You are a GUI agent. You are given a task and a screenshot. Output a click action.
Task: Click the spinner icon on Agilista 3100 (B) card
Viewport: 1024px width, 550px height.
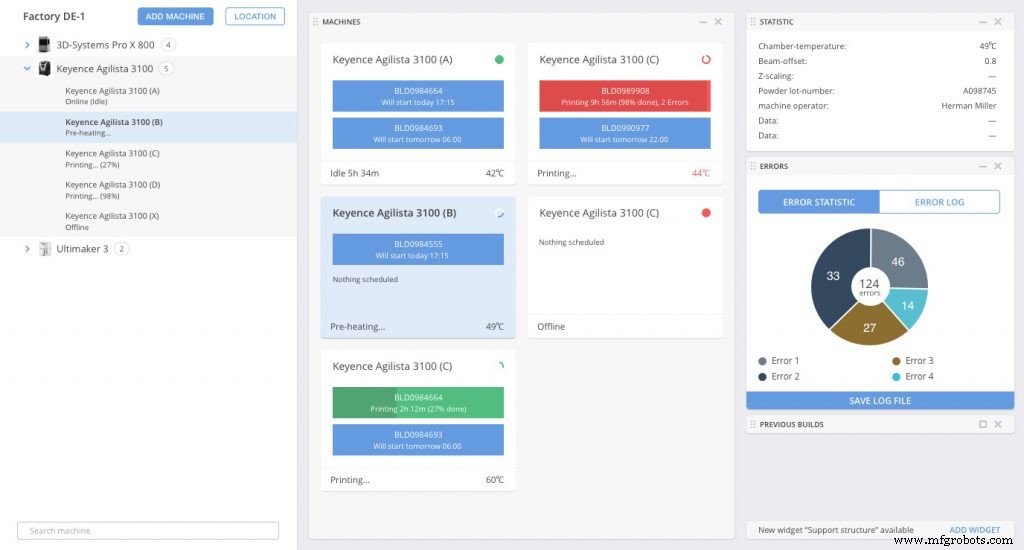[499, 213]
